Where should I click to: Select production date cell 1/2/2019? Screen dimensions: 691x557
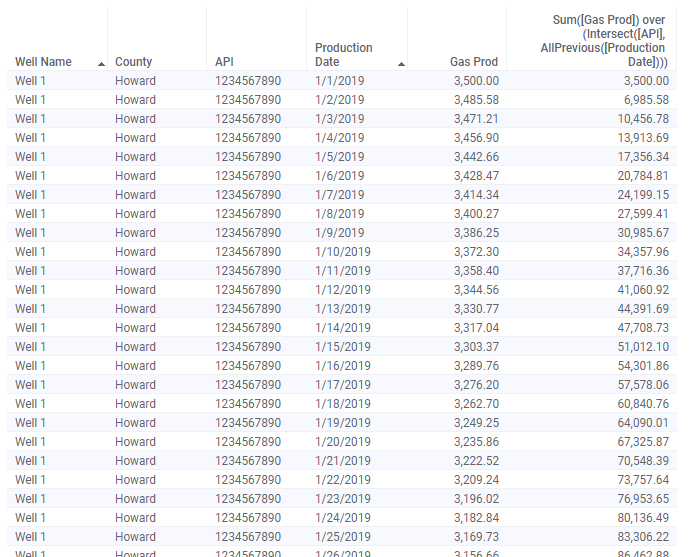click(340, 100)
